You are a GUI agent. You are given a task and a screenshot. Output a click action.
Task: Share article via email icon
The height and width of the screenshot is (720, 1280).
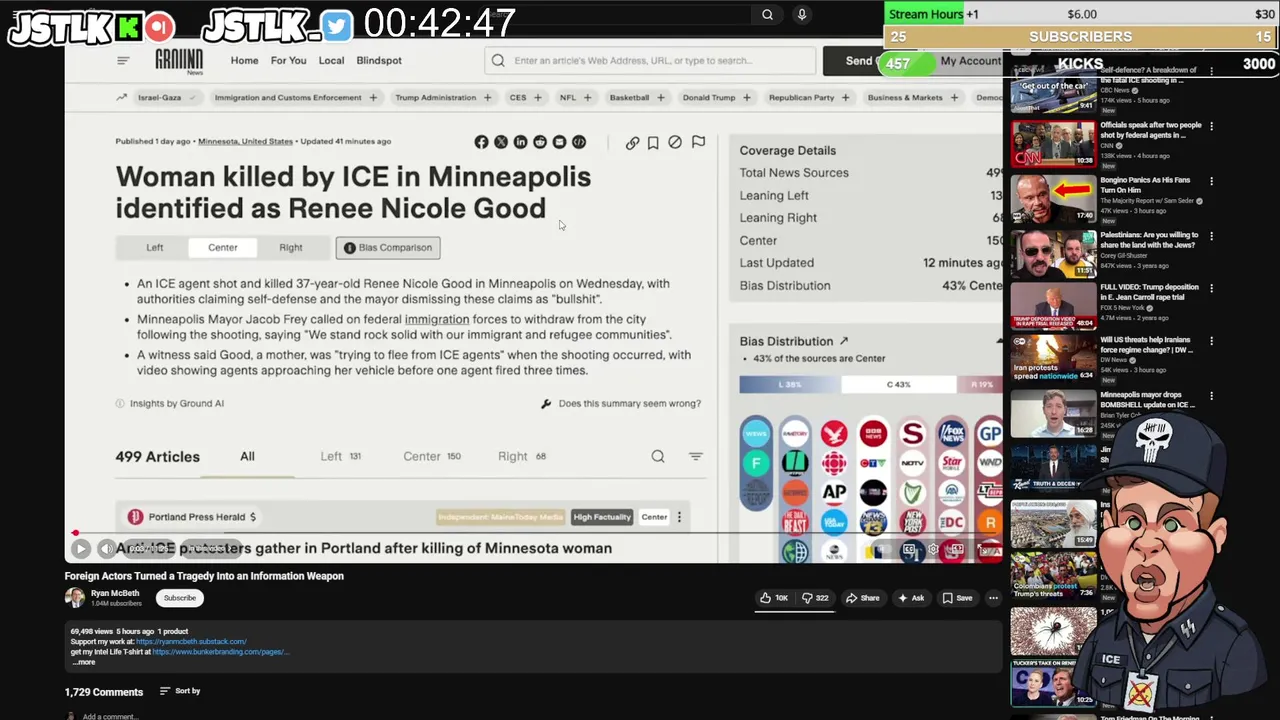pyautogui.click(x=559, y=142)
